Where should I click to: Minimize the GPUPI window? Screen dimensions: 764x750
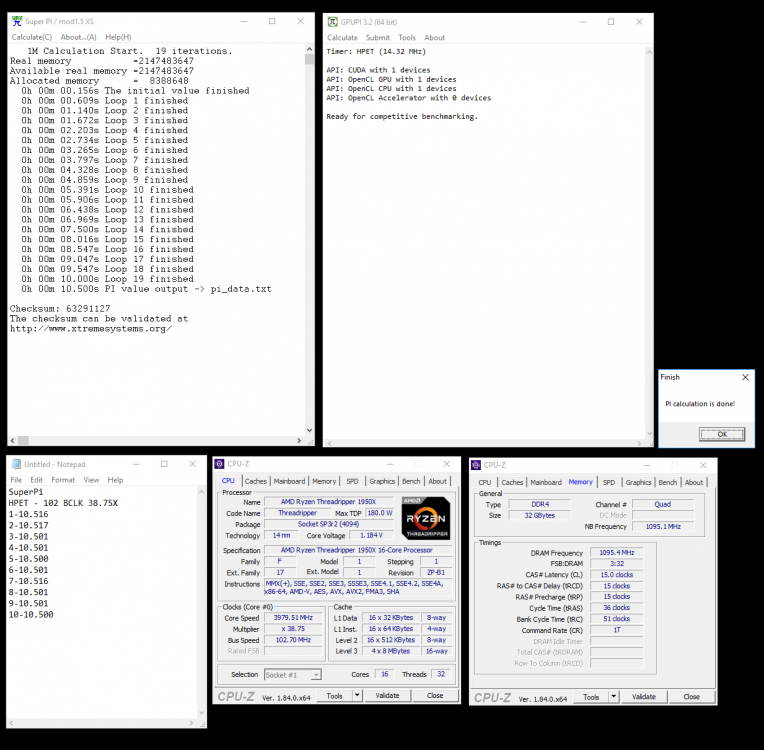tap(583, 22)
